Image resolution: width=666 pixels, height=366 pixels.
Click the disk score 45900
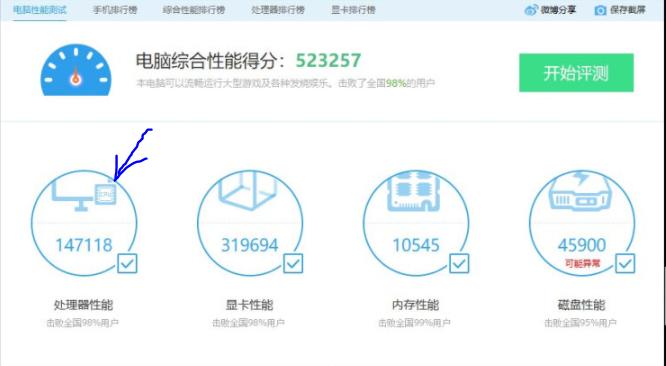pos(582,245)
